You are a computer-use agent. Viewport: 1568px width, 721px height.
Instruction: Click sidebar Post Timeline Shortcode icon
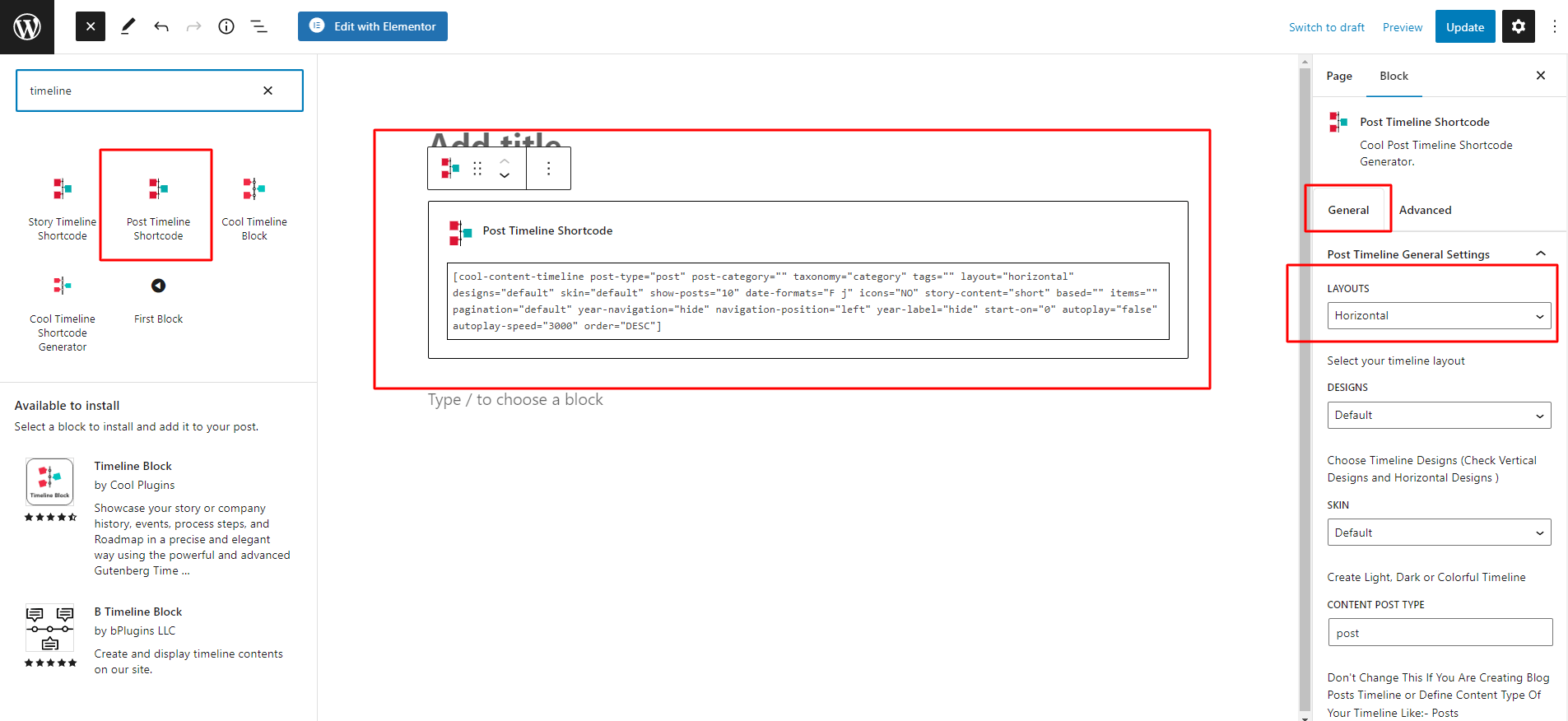point(1338,122)
